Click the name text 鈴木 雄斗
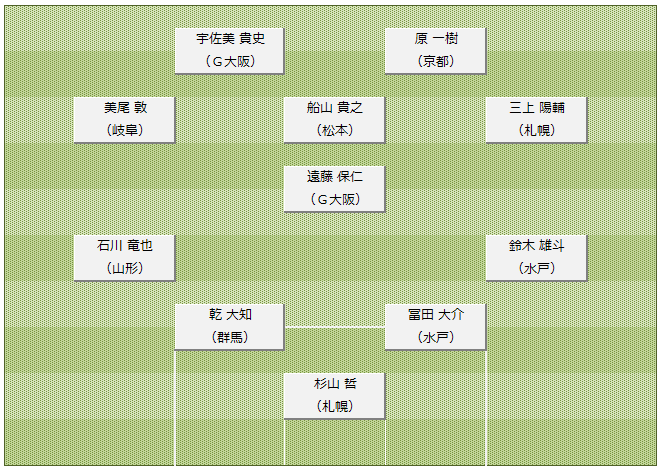 pyautogui.click(x=537, y=245)
